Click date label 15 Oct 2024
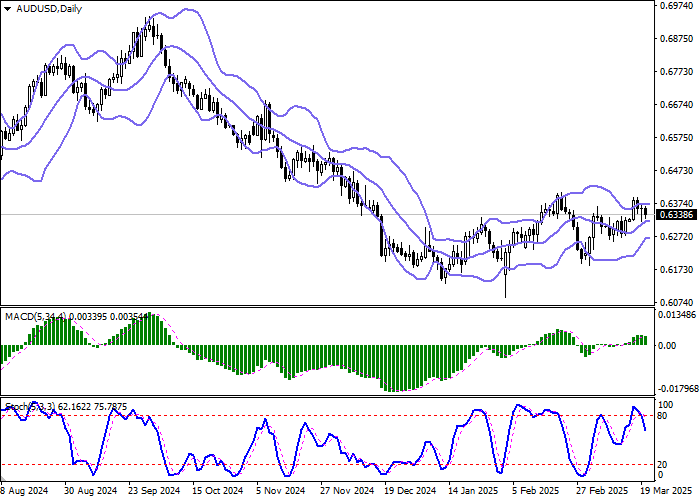Viewport: 700px width, 500px height. (x=218, y=491)
